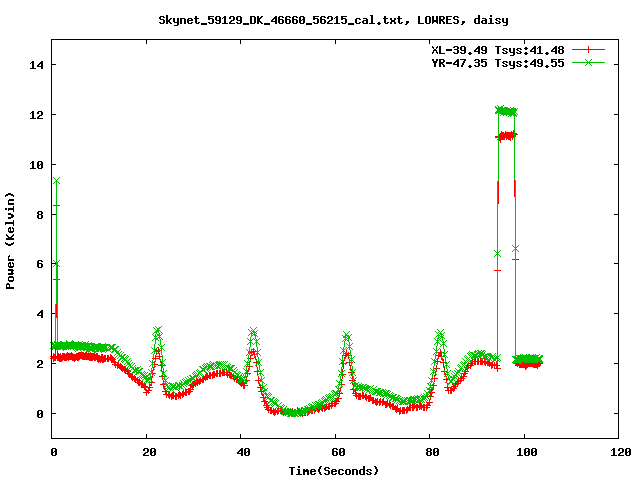Image resolution: width=640 pixels, height=480 pixels.
Task: Click the y-axis tick label 10
Action: pos(36,164)
